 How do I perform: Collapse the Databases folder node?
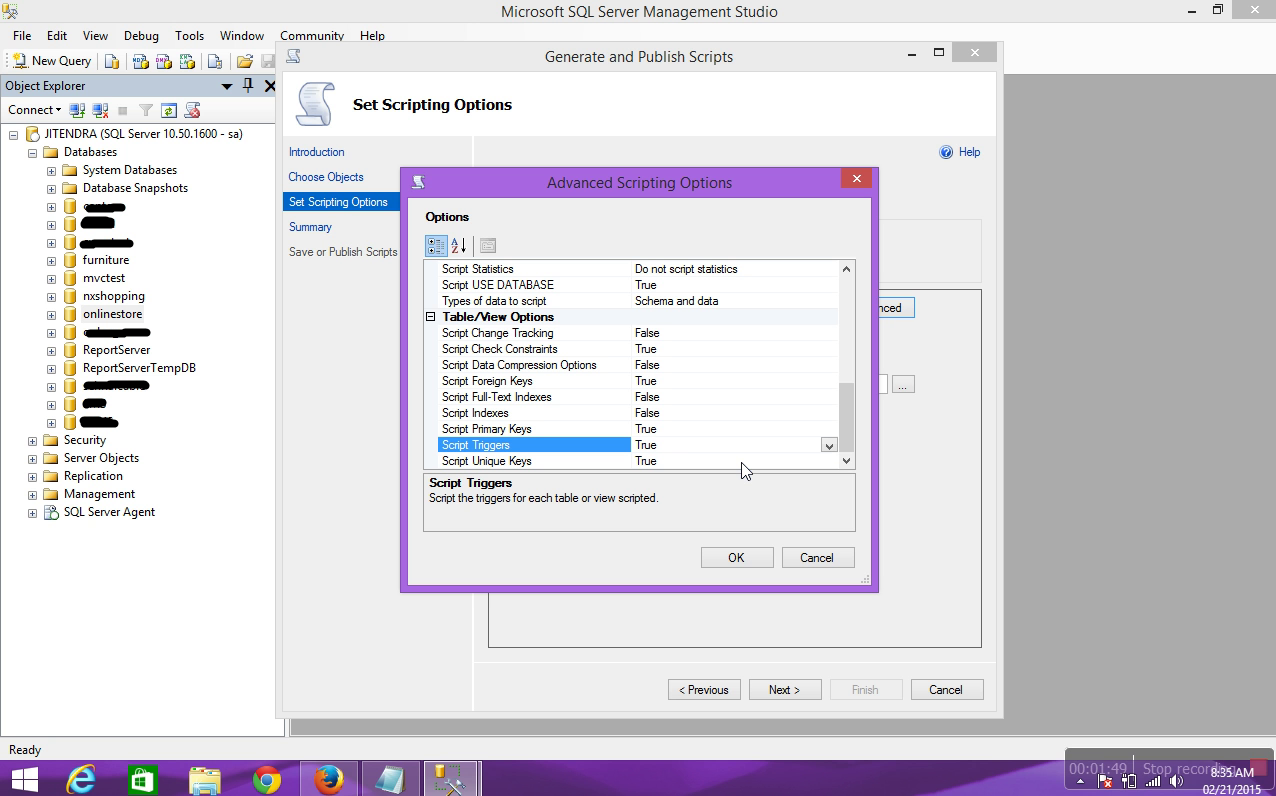(32, 152)
